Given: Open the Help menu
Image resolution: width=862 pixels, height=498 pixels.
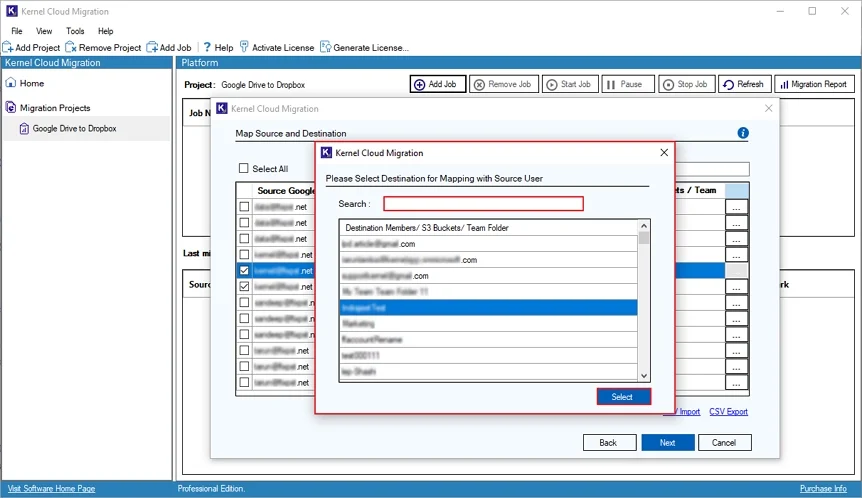Looking at the screenshot, I should 106,31.
